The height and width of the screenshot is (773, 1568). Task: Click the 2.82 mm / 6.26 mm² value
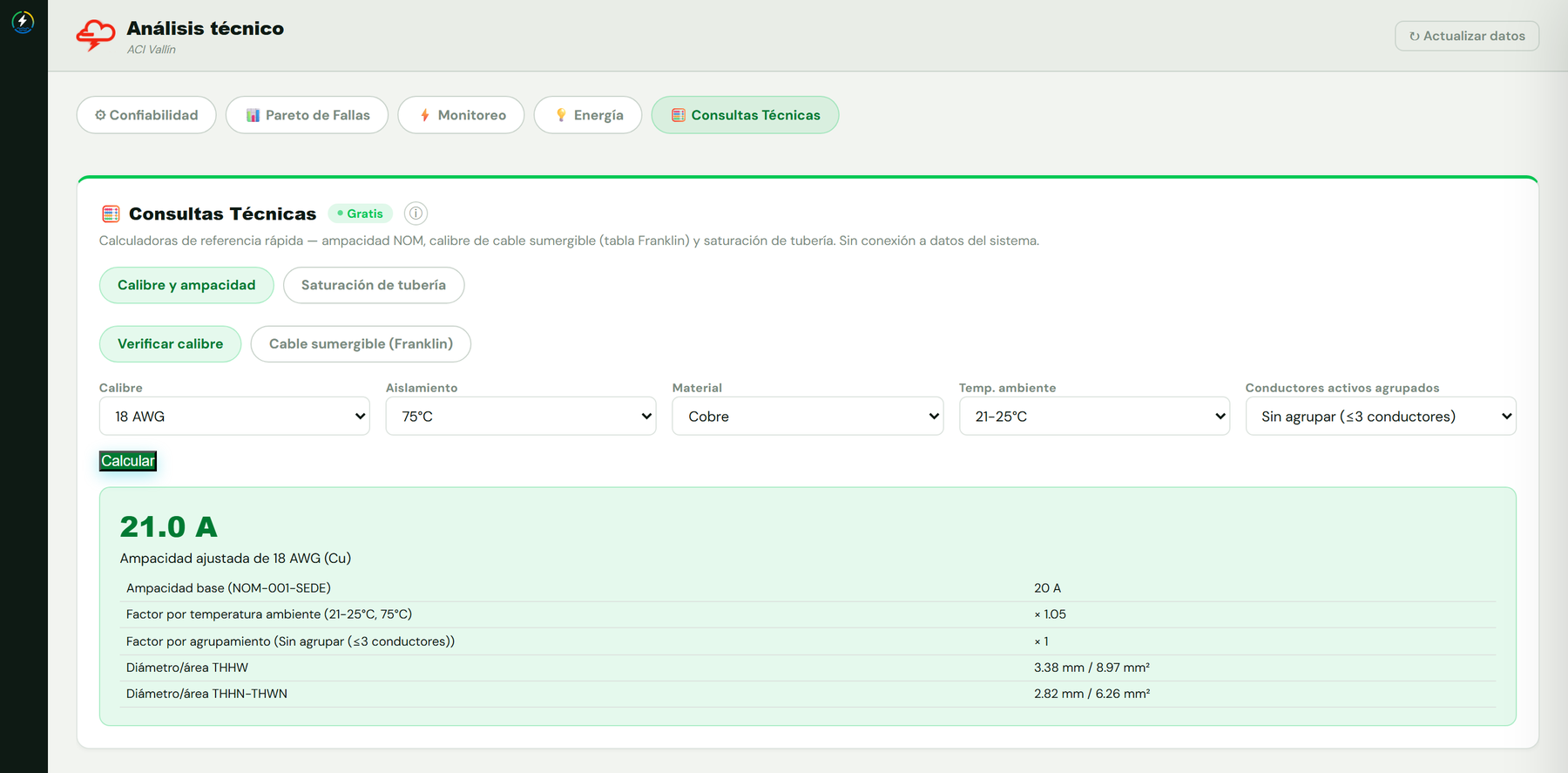point(1092,694)
